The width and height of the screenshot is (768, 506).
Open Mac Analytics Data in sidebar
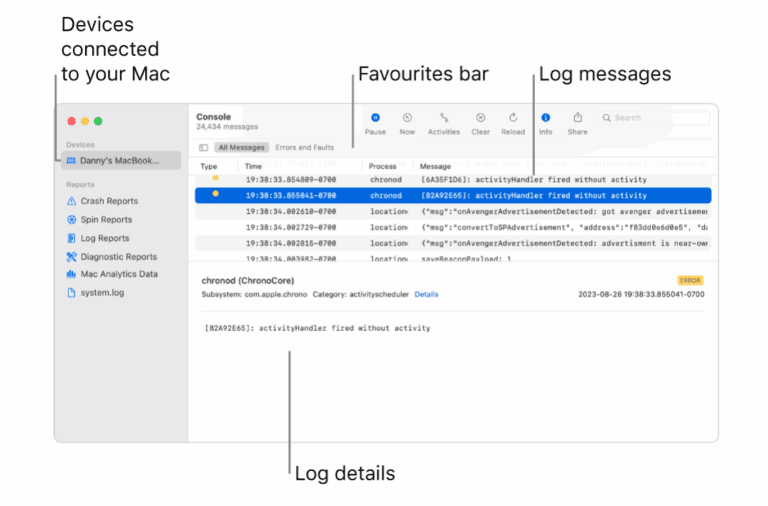coord(118,274)
